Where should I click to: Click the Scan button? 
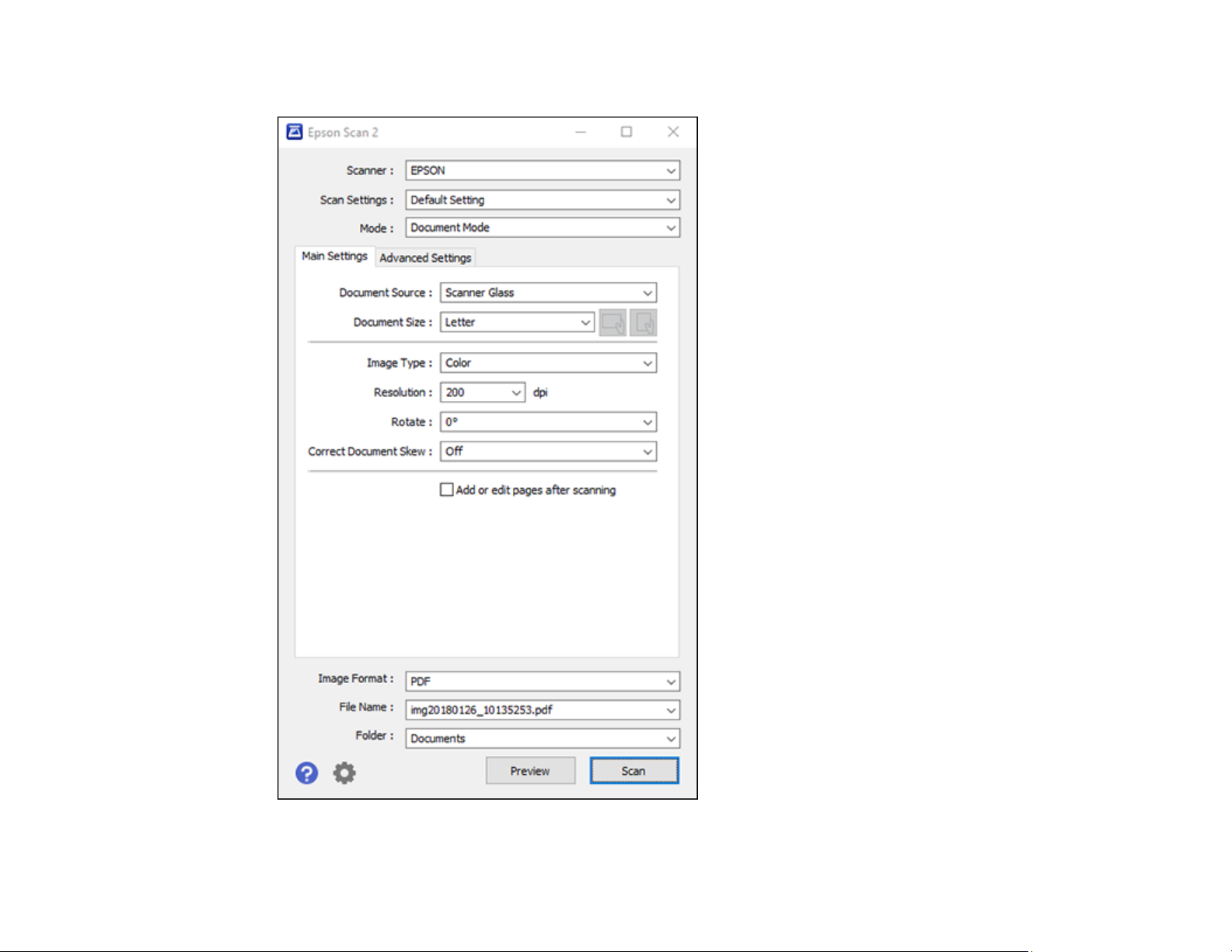pyautogui.click(x=634, y=771)
